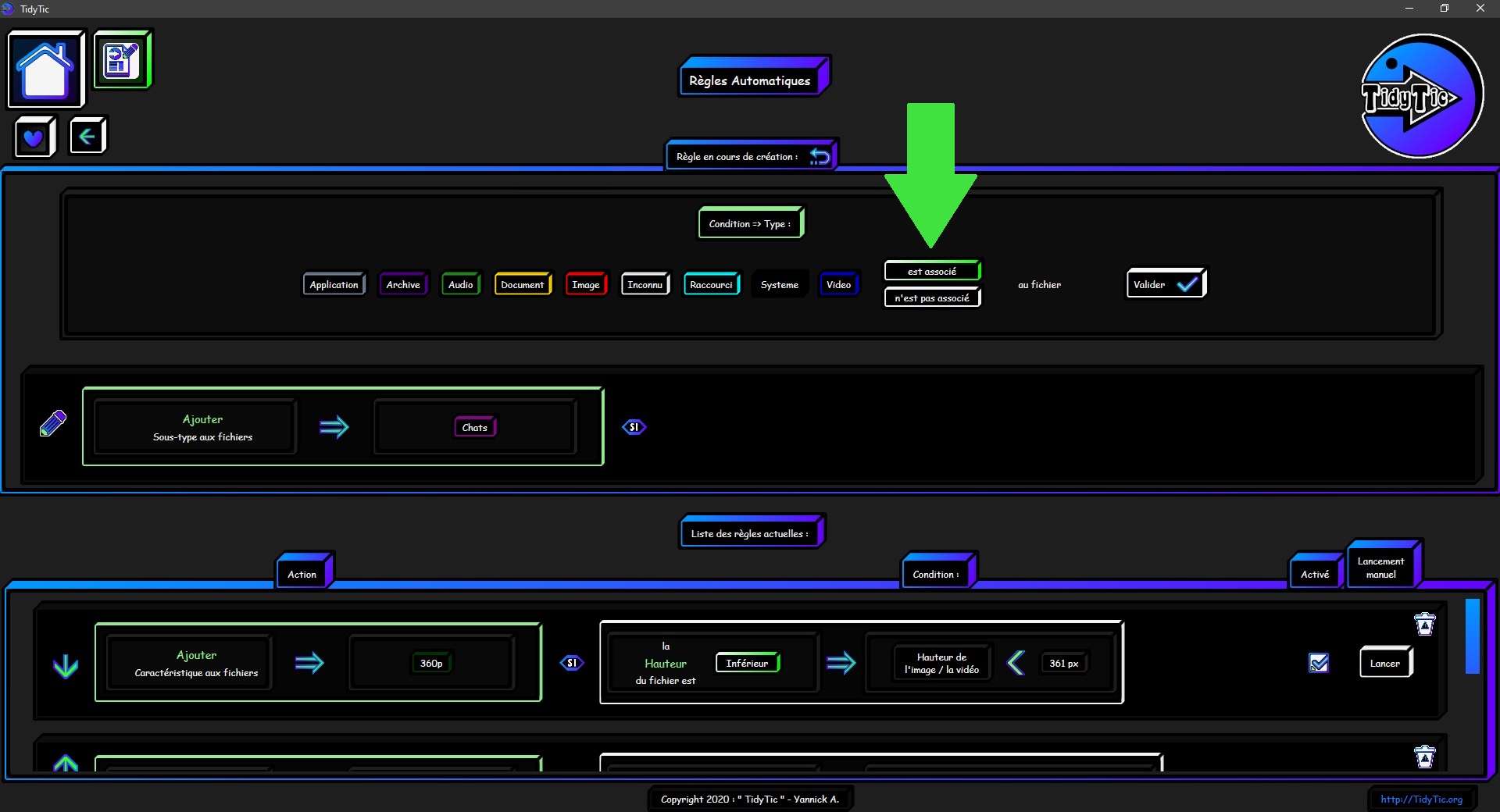Expand first rule with down arrow
The width and height of the screenshot is (1500, 812).
coord(66,666)
